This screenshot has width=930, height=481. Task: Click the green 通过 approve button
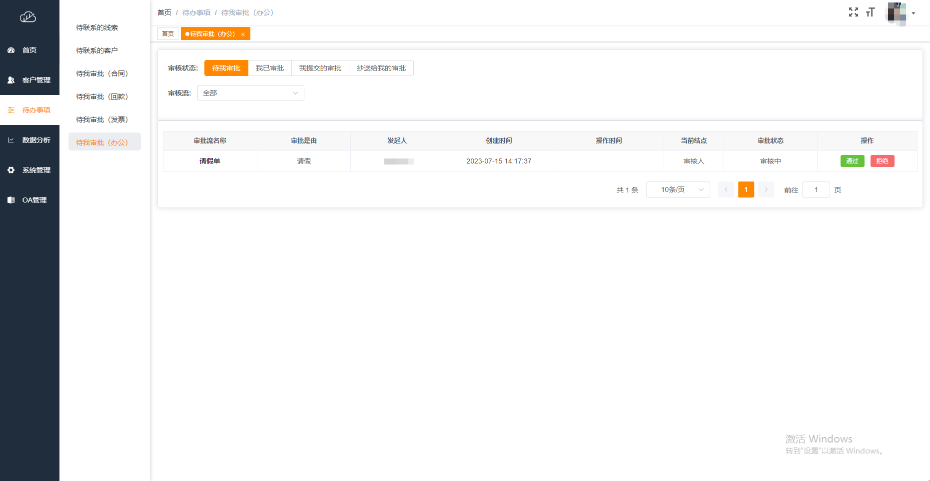pyautogui.click(x=852, y=161)
